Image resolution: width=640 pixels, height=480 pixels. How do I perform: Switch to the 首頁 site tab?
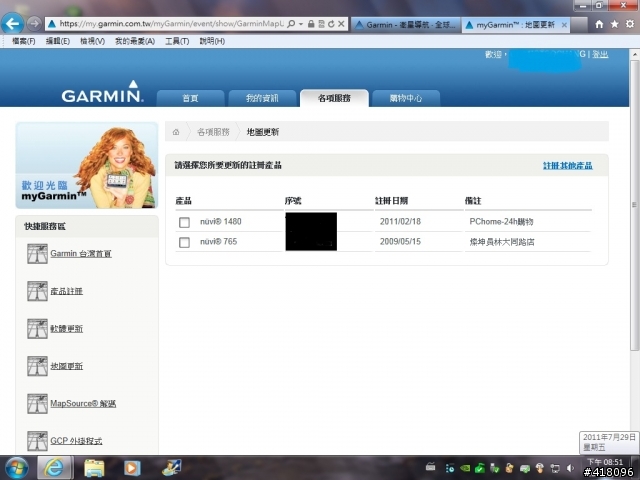coord(191,98)
